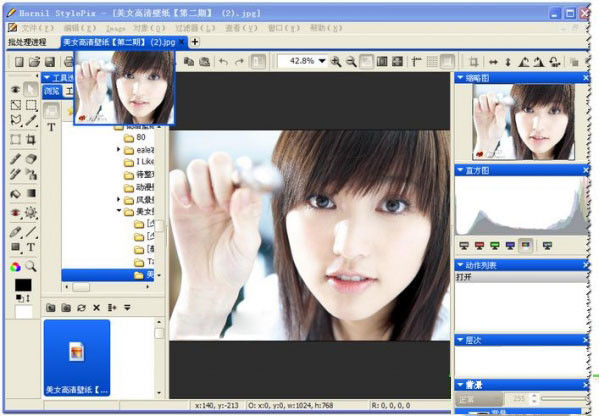Open the 过滤器 Filter menu

click(195, 28)
